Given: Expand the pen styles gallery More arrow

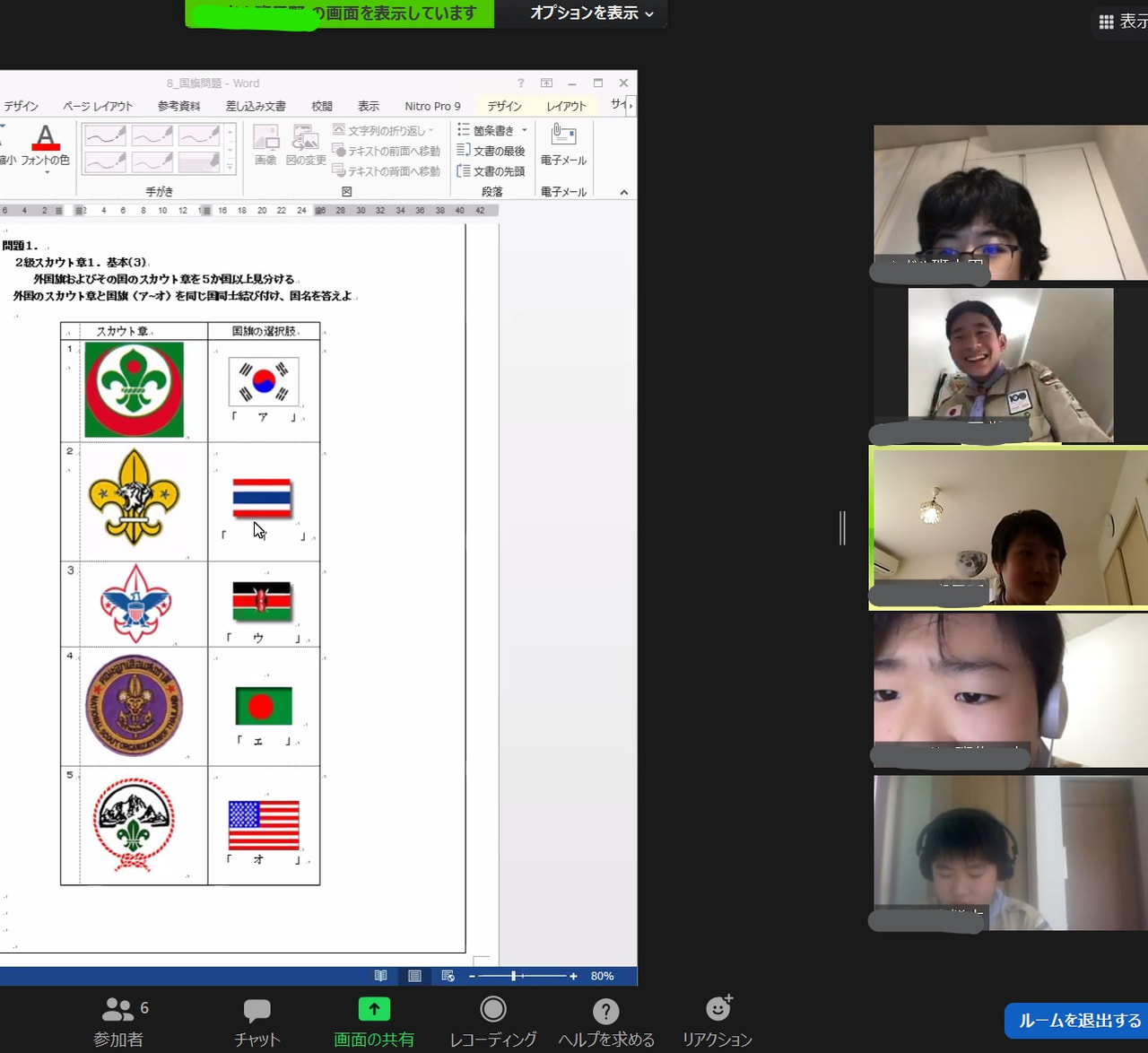Looking at the screenshot, I should click(230, 167).
